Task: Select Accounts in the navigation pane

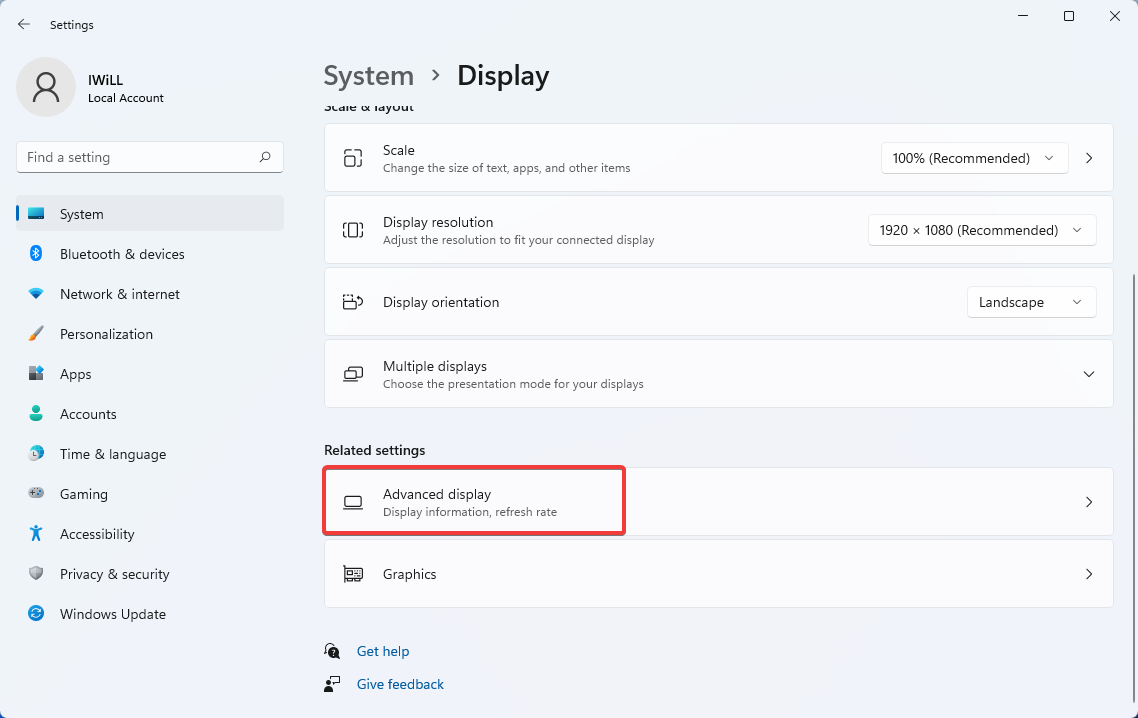Action: pyautogui.click(x=90, y=414)
